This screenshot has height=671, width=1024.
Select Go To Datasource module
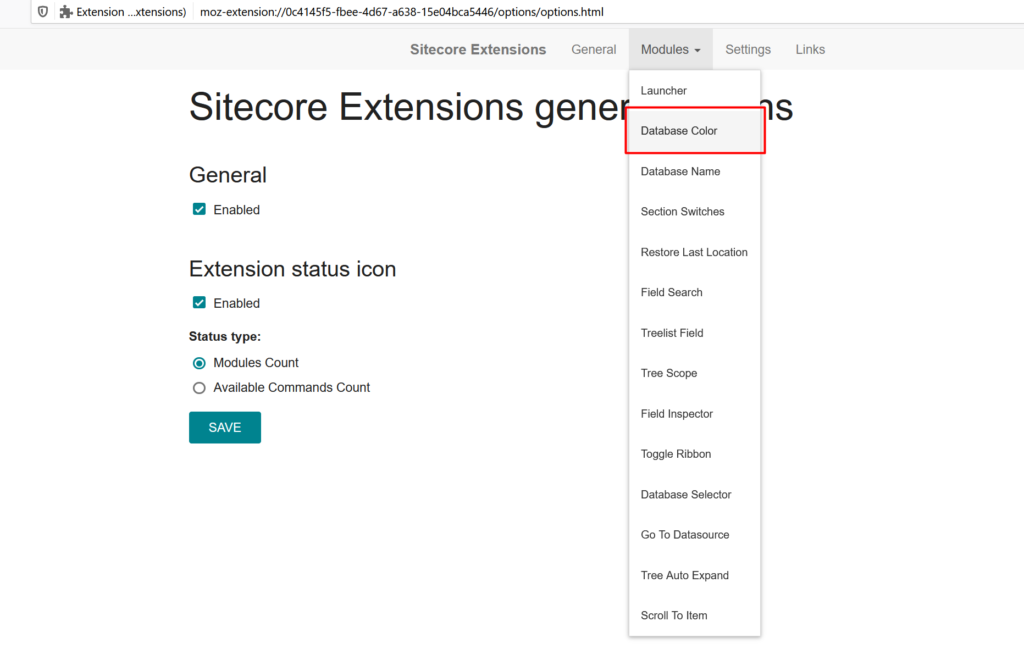694,535
